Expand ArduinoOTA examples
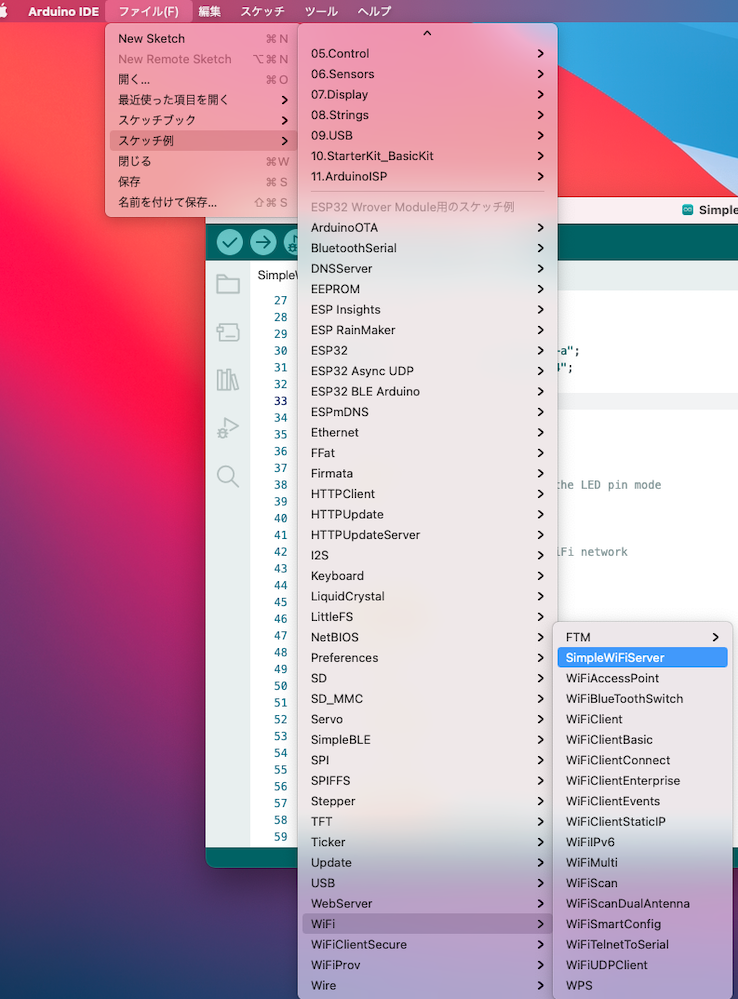This screenshot has height=999, width=738. [x=427, y=227]
